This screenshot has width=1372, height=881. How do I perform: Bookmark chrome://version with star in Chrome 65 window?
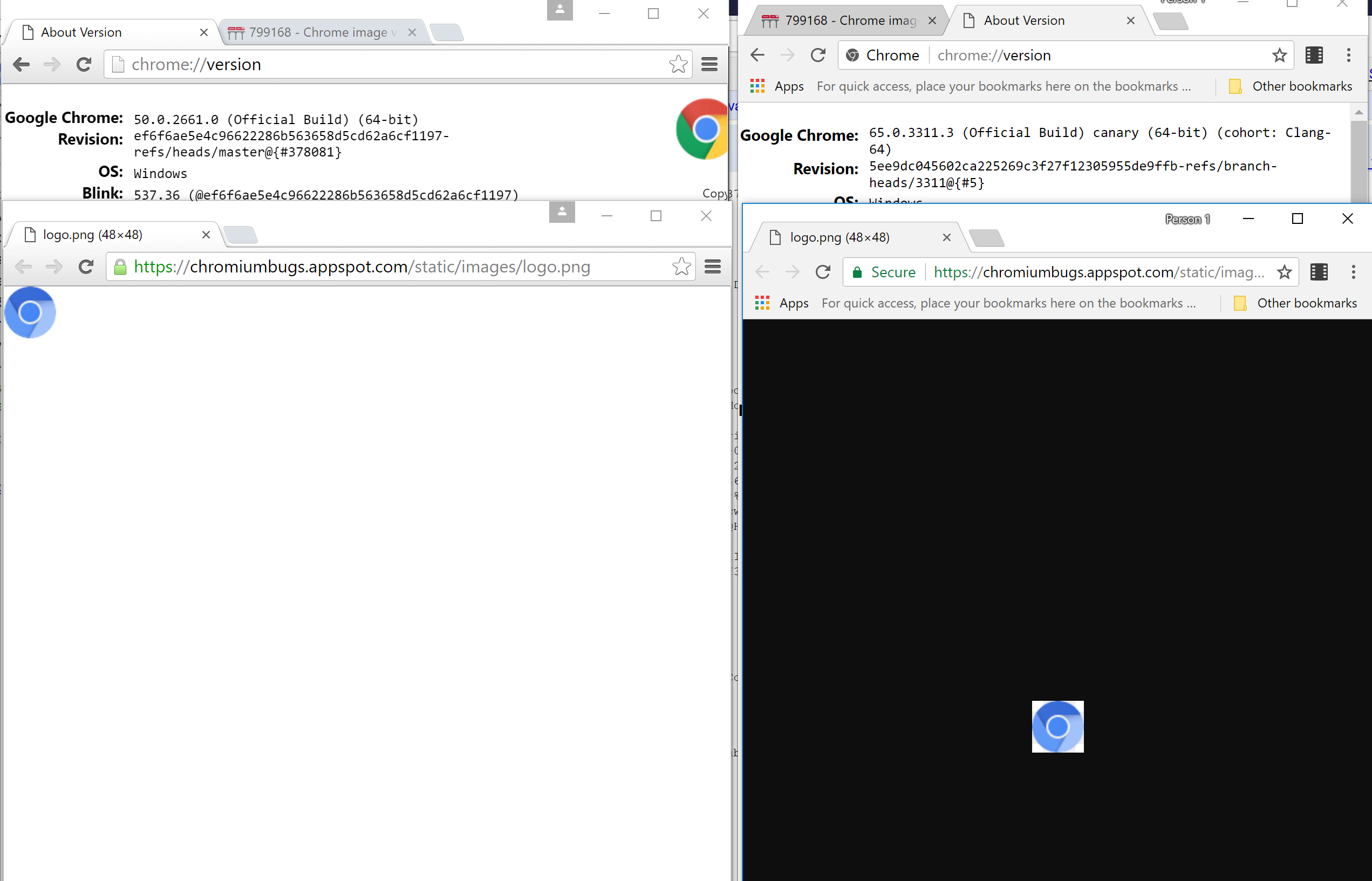1279,55
